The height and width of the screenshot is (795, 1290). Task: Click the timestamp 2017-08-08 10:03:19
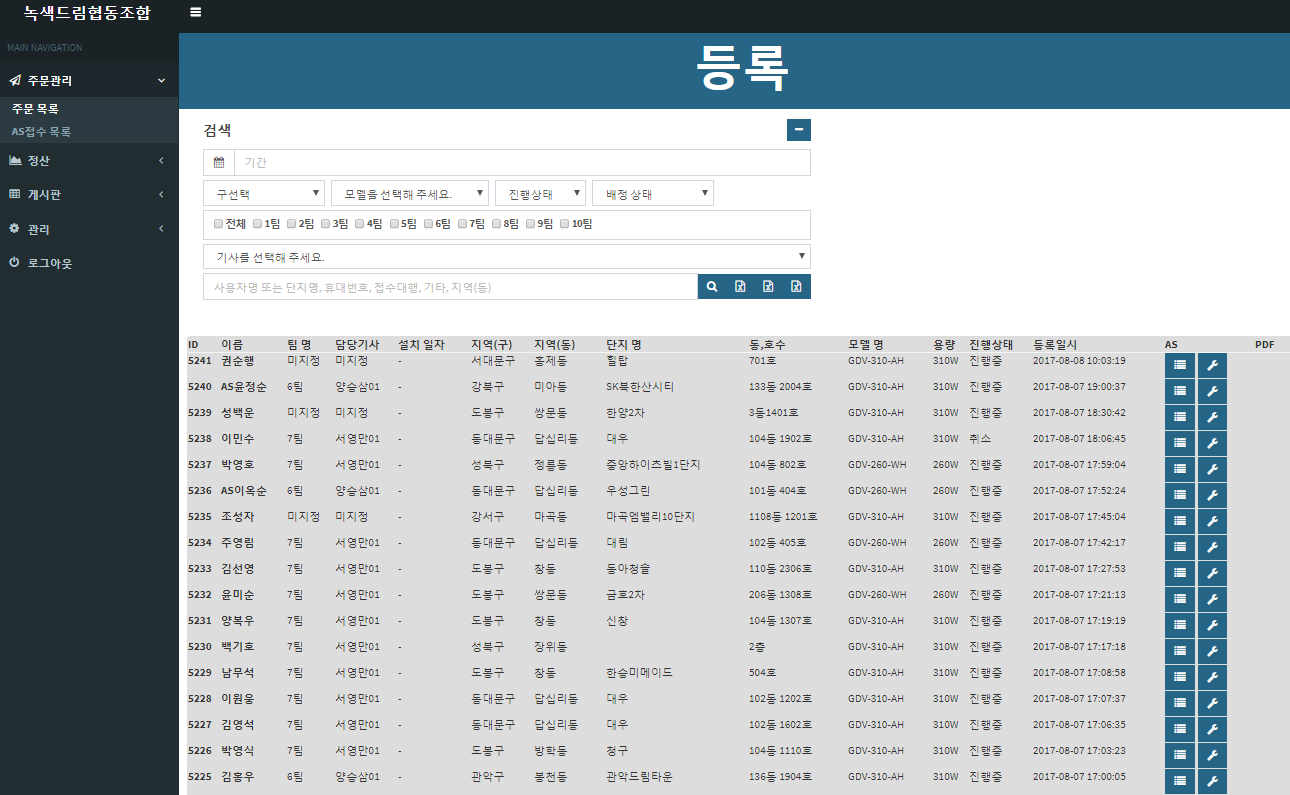(x=1079, y=360)
